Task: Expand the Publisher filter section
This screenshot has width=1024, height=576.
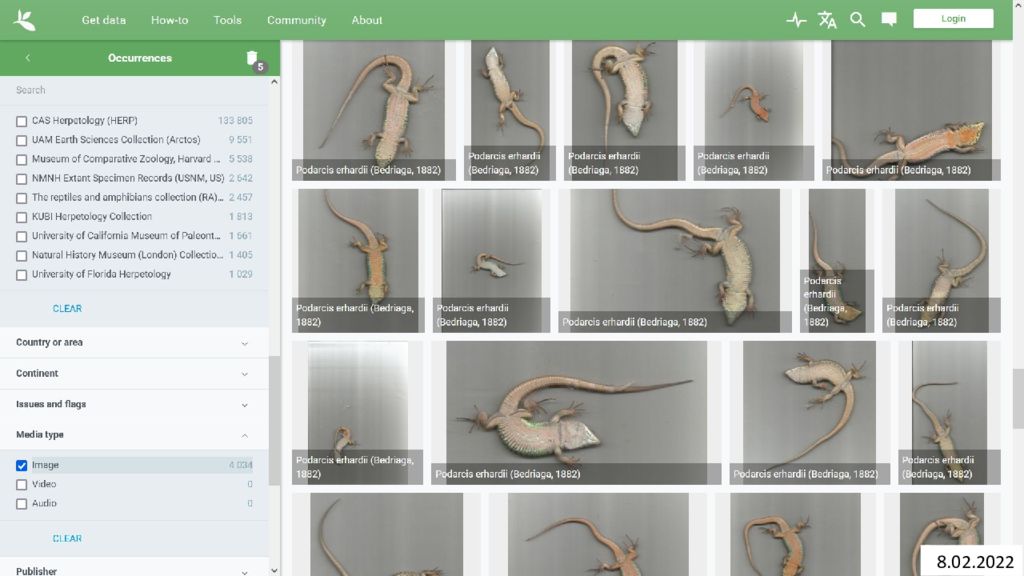Action: 134,570
